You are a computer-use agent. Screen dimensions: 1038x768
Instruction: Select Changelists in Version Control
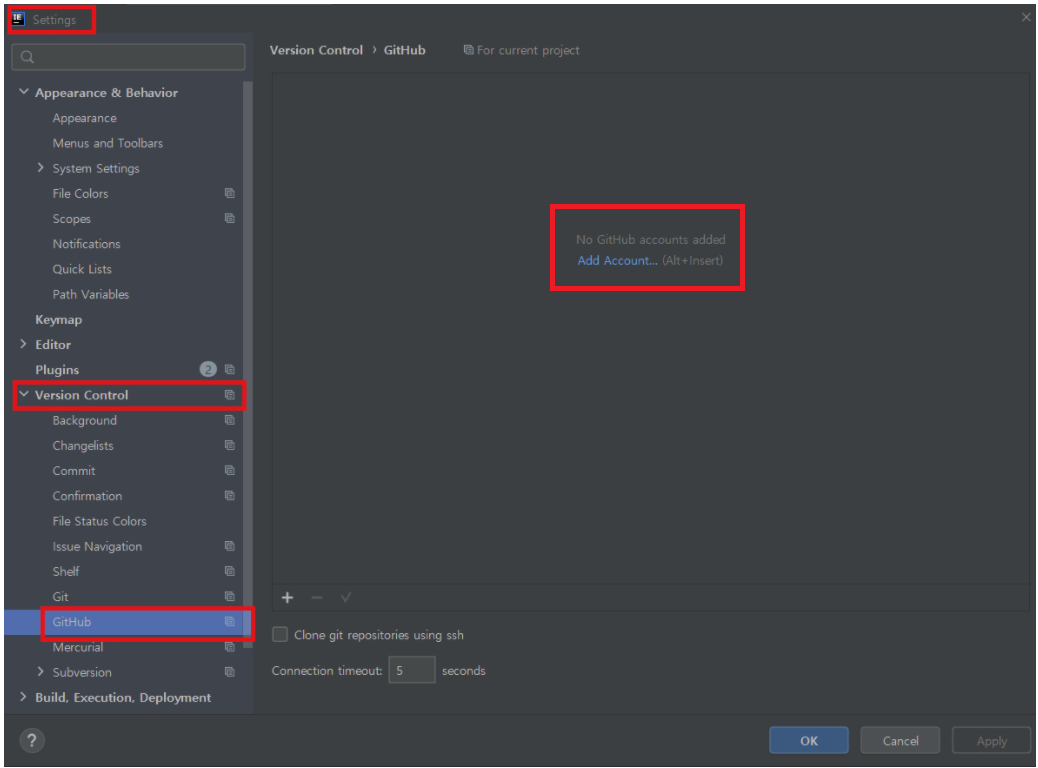83,446
